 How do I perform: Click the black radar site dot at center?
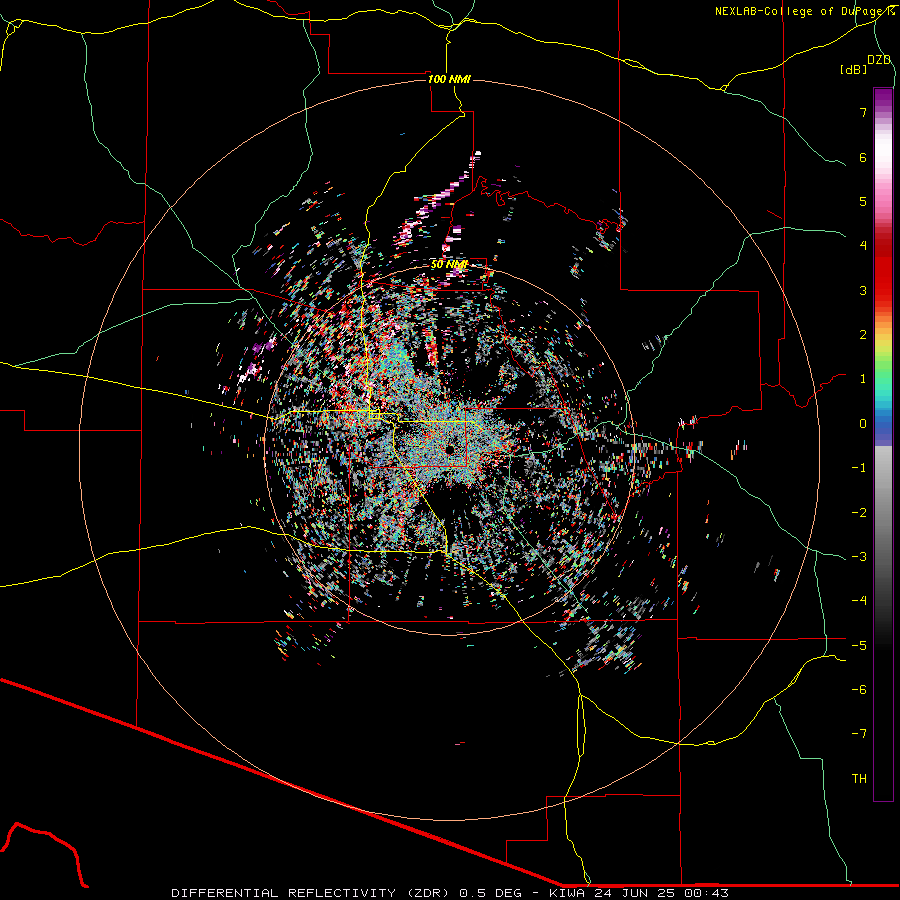(450, 449)
